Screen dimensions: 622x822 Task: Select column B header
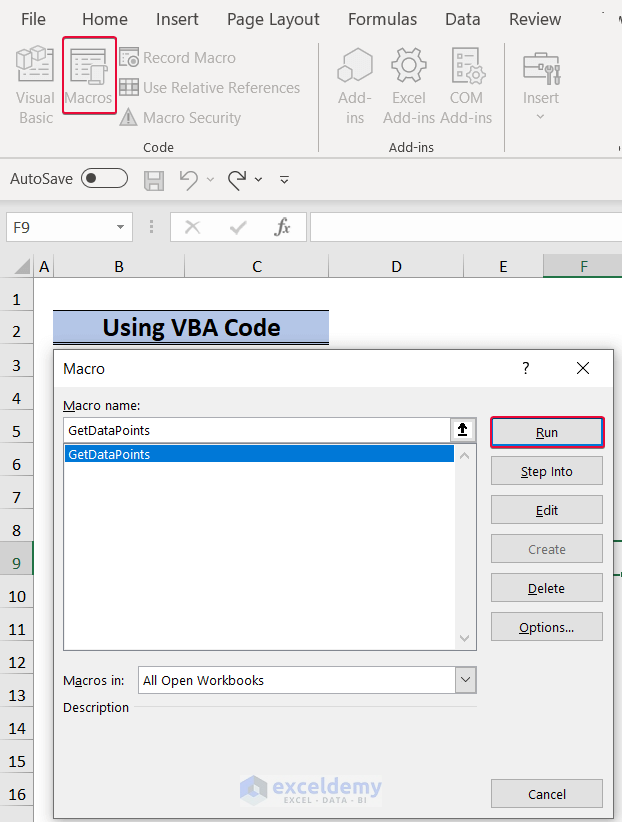click(x=119, y=266)
